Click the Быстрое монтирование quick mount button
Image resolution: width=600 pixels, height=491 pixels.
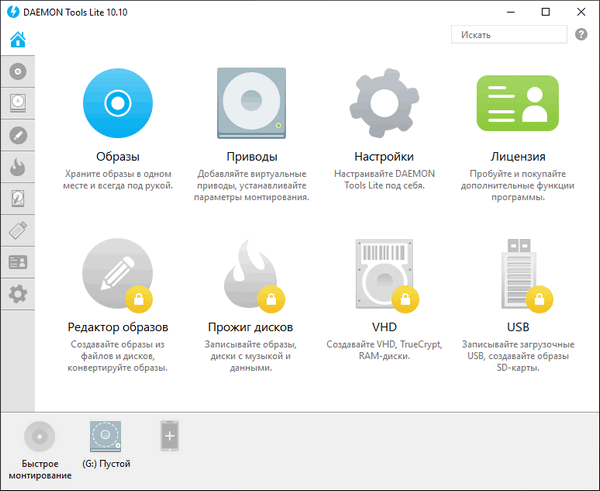pyautogui.click(x=40, y=439)
